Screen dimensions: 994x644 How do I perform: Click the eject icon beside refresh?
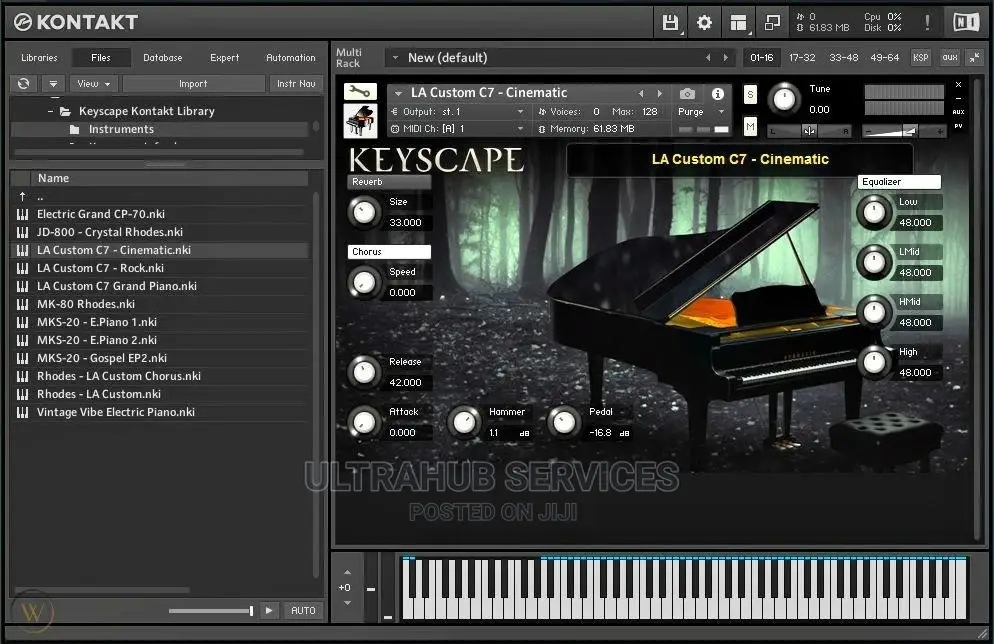[53, 84]
